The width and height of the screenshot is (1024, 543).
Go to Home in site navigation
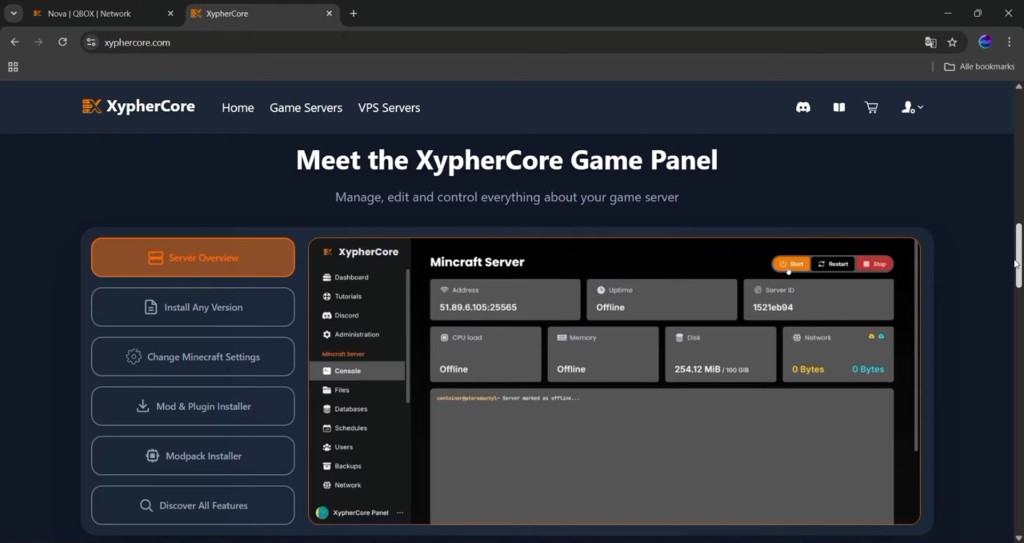click(x=238, y=108)
